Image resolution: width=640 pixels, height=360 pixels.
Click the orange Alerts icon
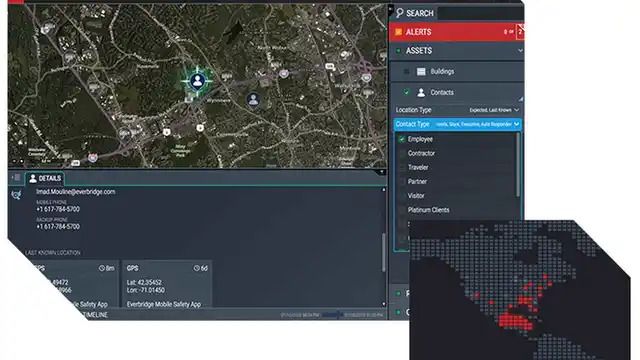click(398, 32)
